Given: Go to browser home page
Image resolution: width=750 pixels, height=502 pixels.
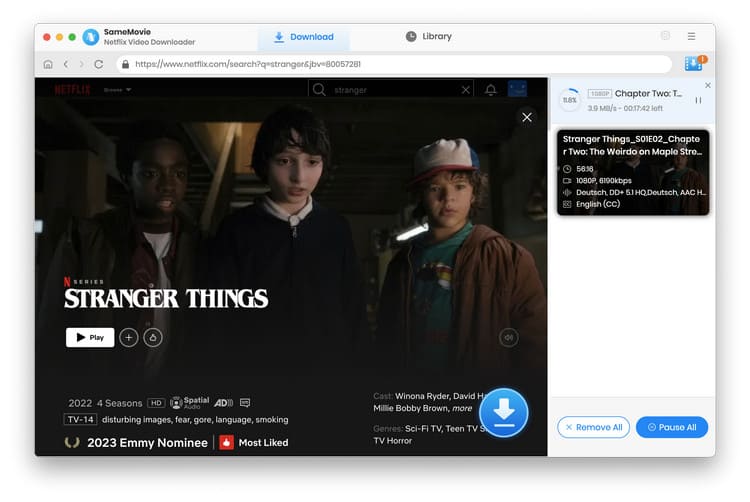Looking at the screenshot, I should coord(48,64).
